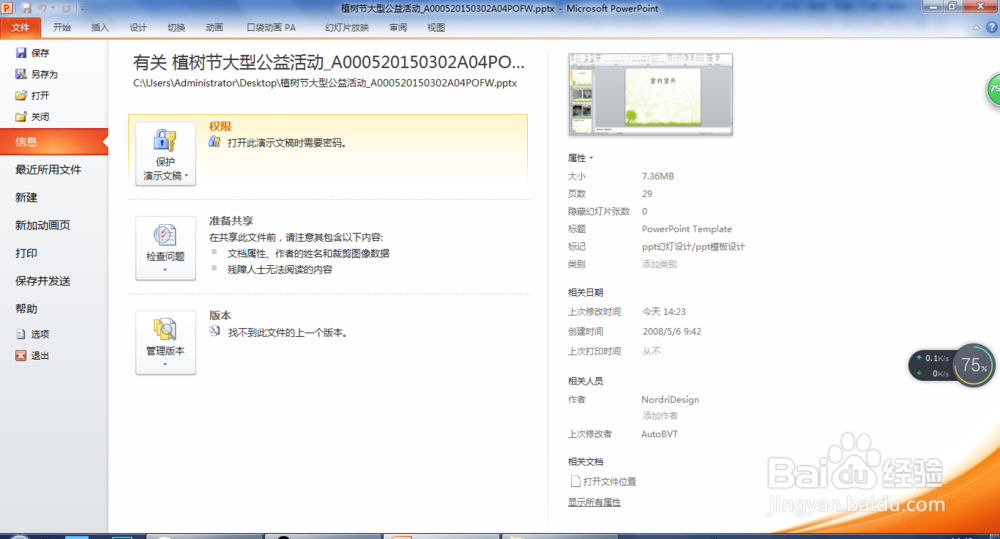Click the green 75 badge at right edge
This screenshot has width=1000, height=539.
[993, 90]
